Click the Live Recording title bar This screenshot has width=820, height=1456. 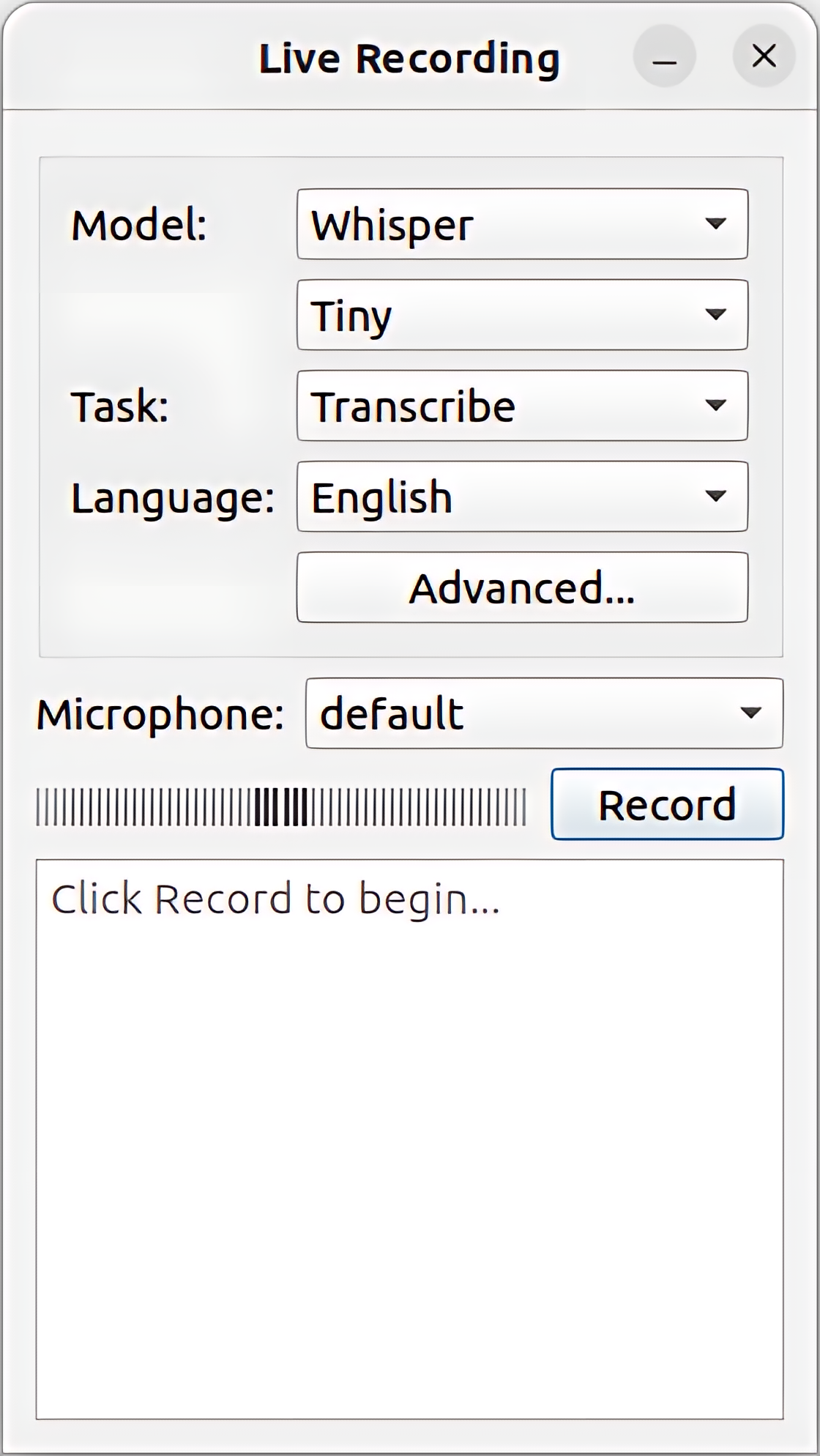click(x=409, y=59)
